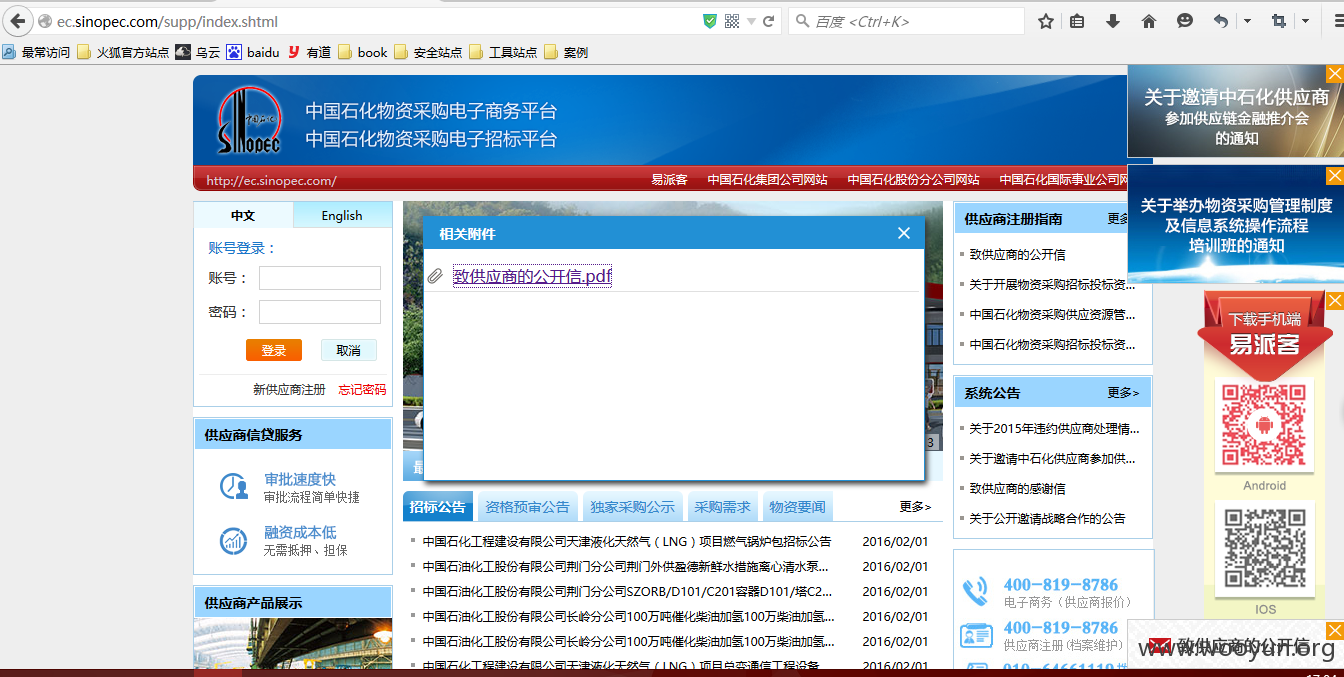
Task: Click the 审批速度快 clock-person icon
Action: [x=234, y=487]
